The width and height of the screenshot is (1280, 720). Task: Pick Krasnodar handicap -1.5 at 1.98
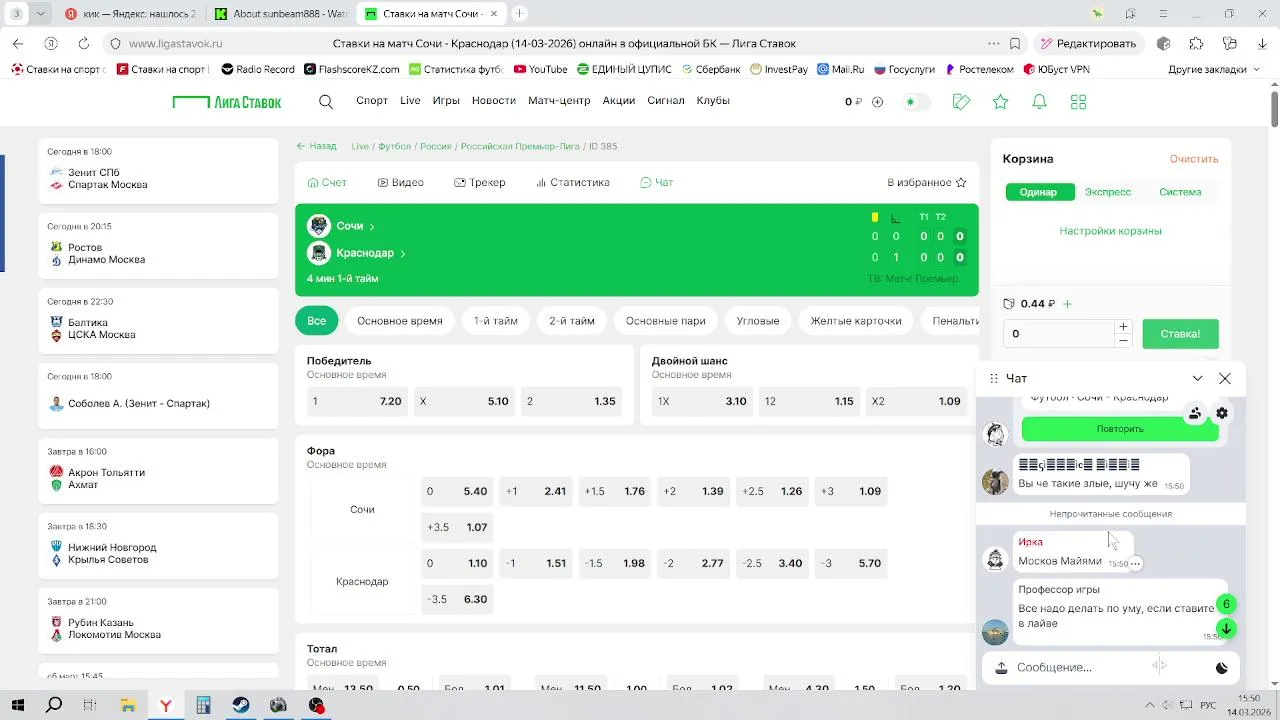coord(615,563)
